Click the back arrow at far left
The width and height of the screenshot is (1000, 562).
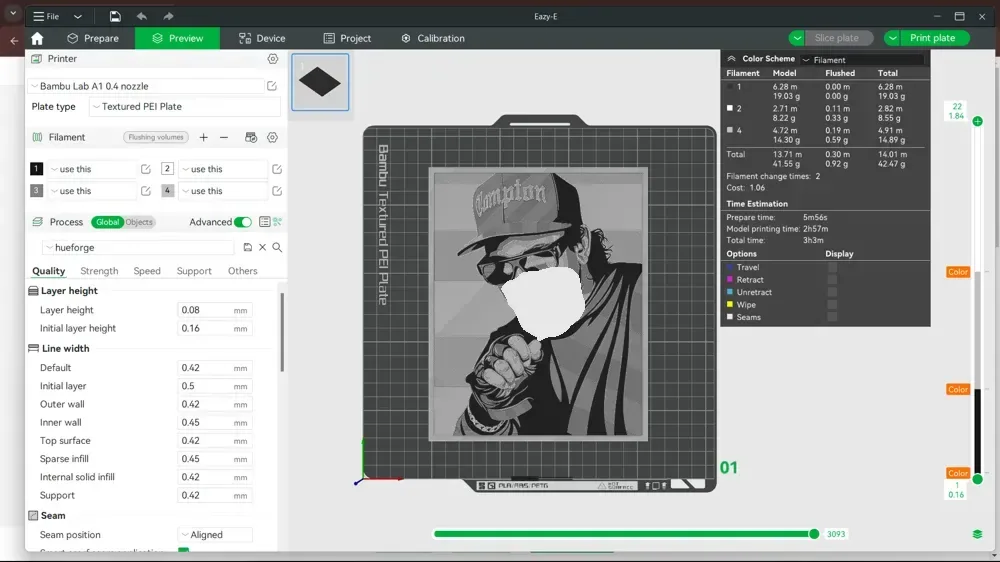[14, 41]
